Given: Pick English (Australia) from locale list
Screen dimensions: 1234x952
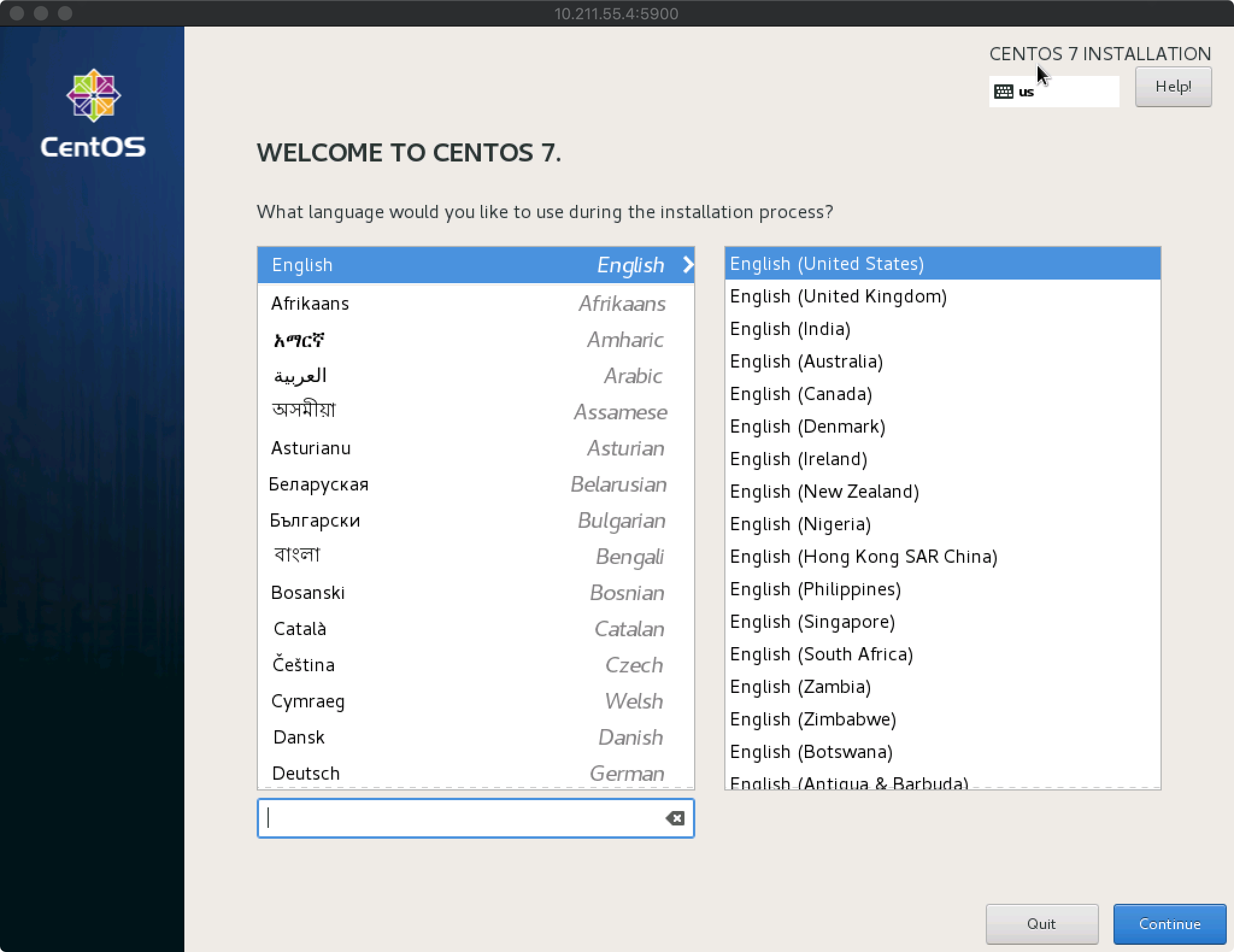Looking at the screenshot, I should point(806,362).
